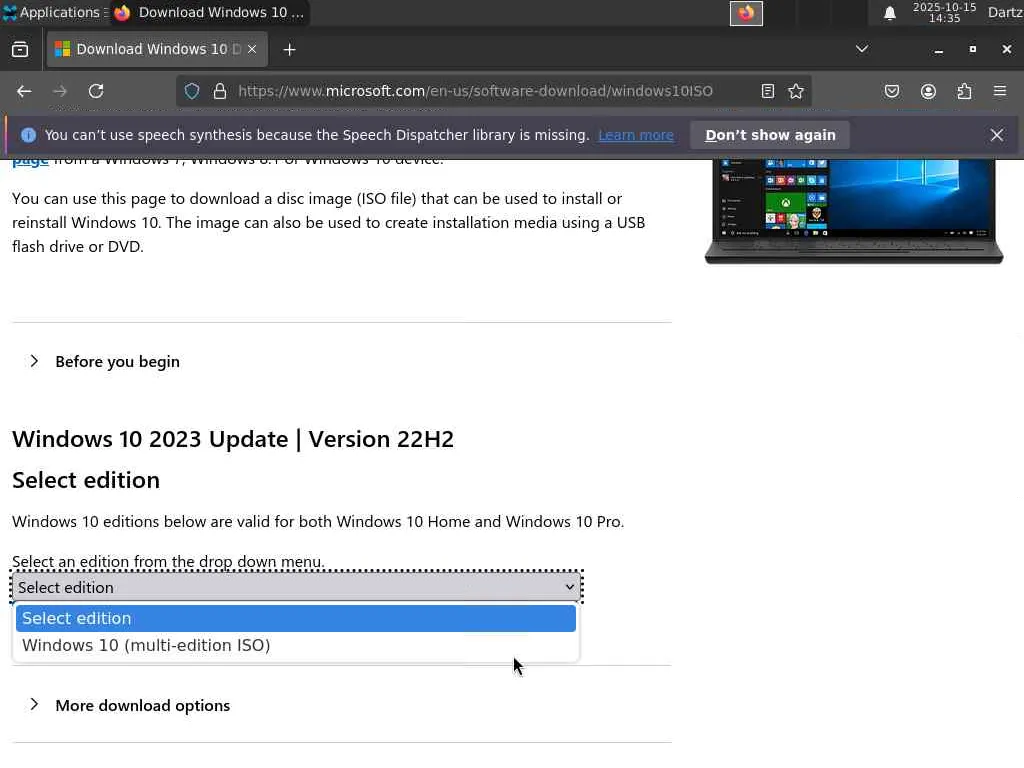
Task: Open the Firefox account menu
Action: (928, 91)
